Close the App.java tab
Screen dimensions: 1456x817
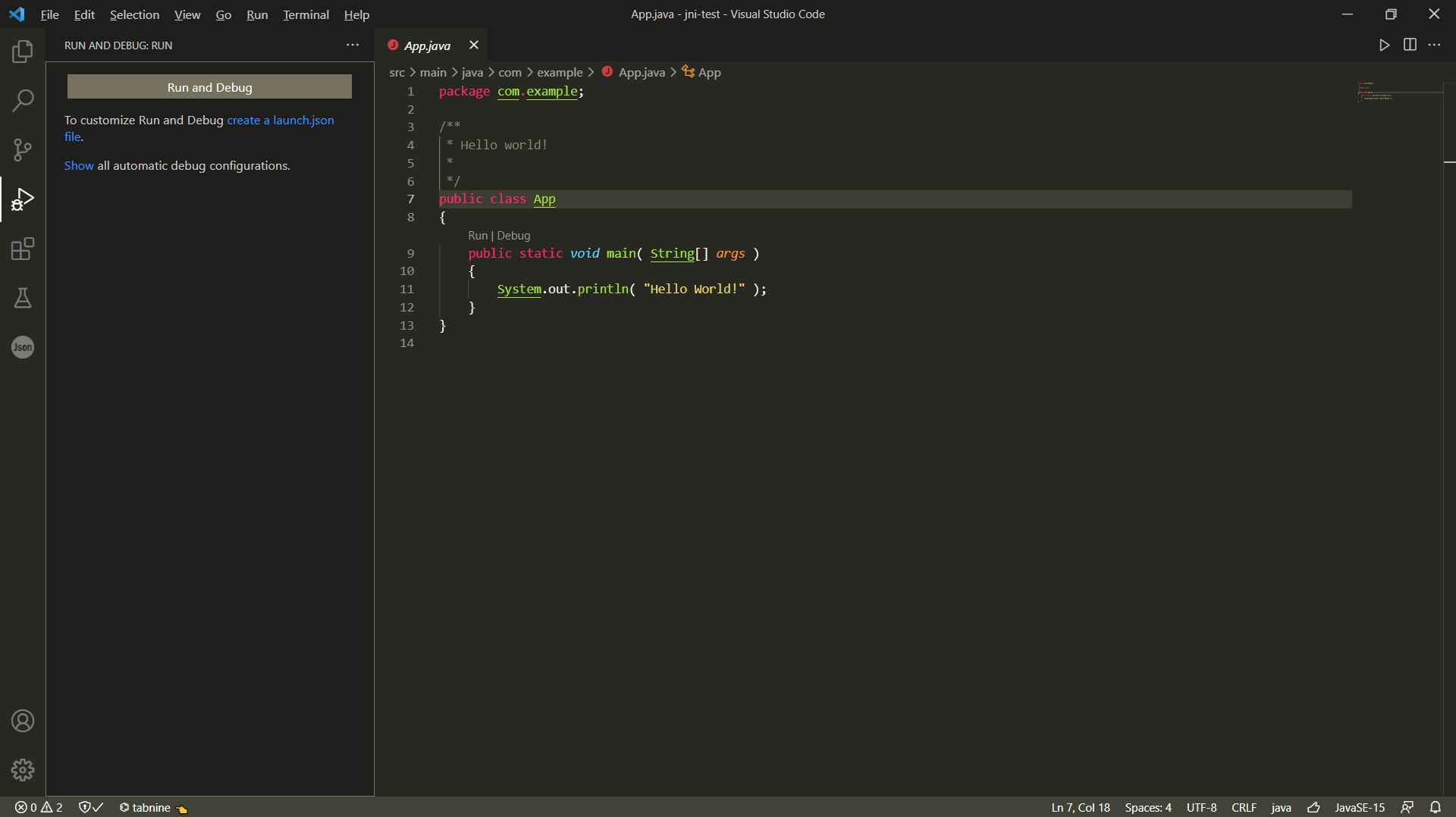(x=474, y=45)
